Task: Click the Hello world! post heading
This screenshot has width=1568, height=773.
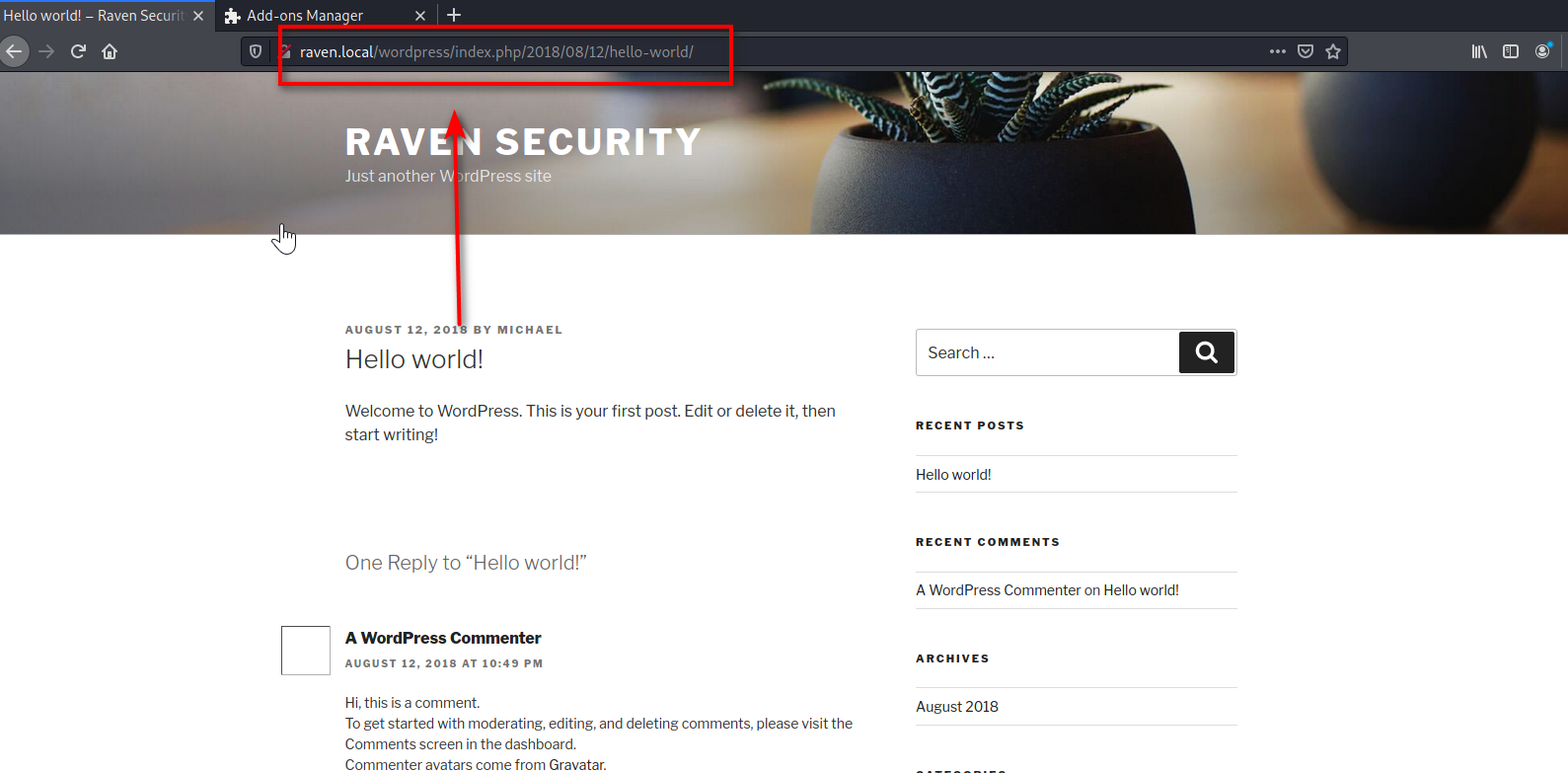Action: coord(414,359)
